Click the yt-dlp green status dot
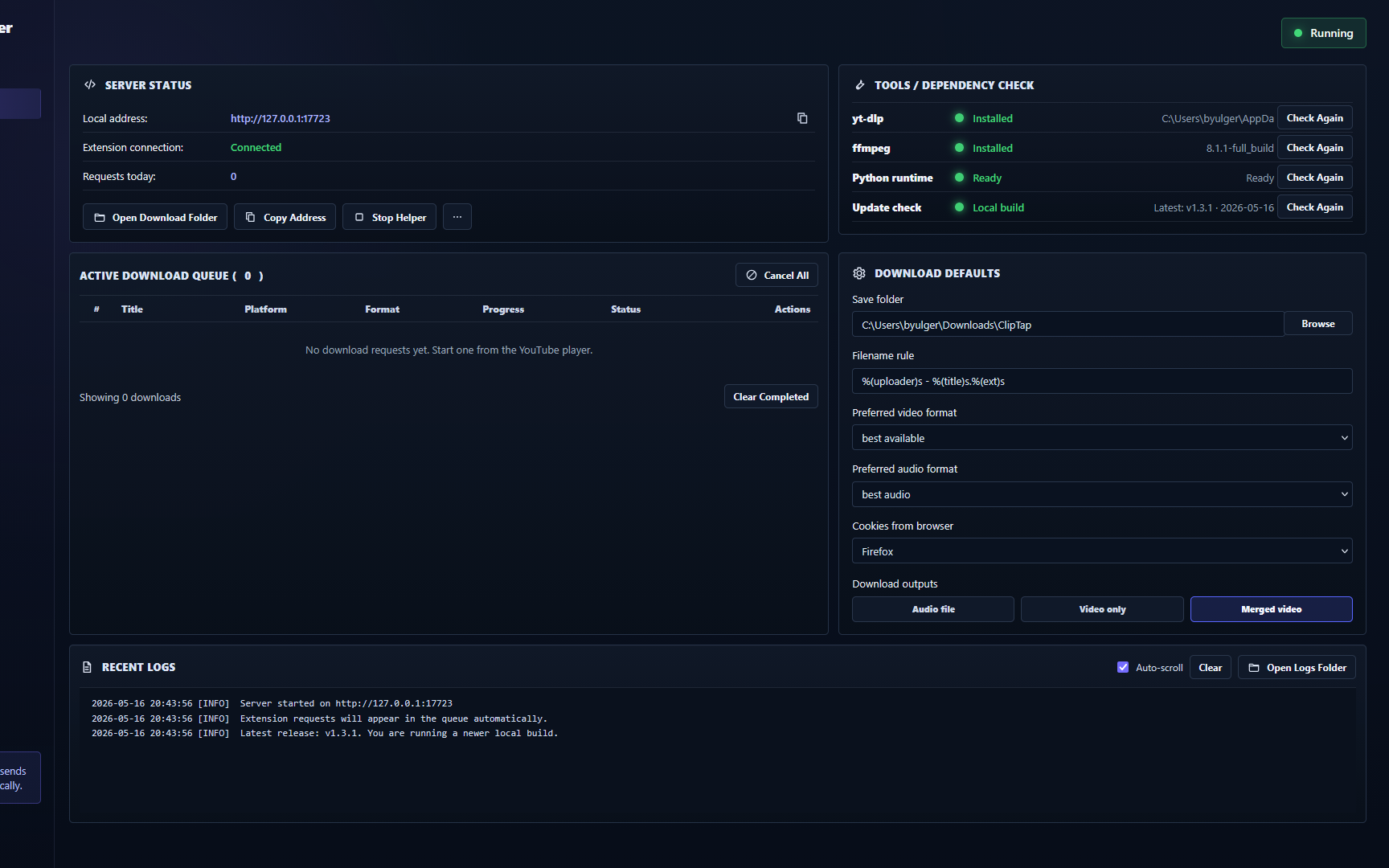Viewport: 1389px width, 868px height. tap(959, 118)
